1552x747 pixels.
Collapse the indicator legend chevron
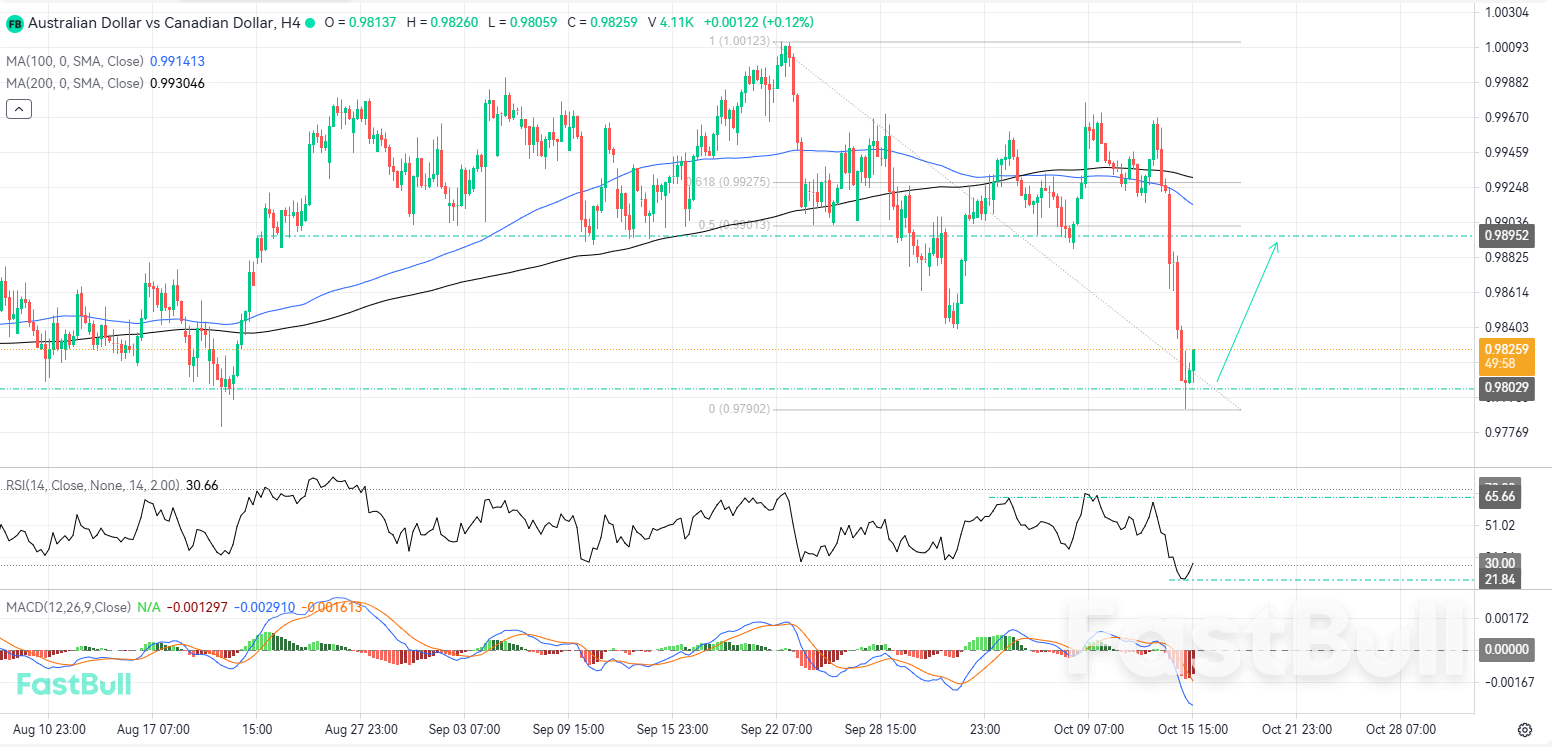(18, 109)
